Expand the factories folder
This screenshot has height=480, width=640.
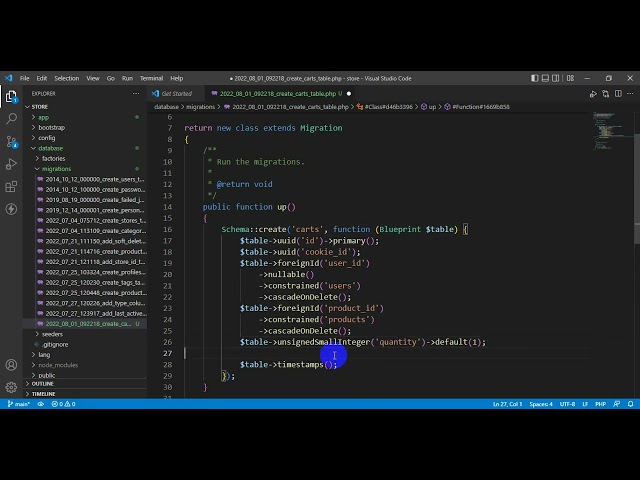pyautogui.click(x=53, y=158)
